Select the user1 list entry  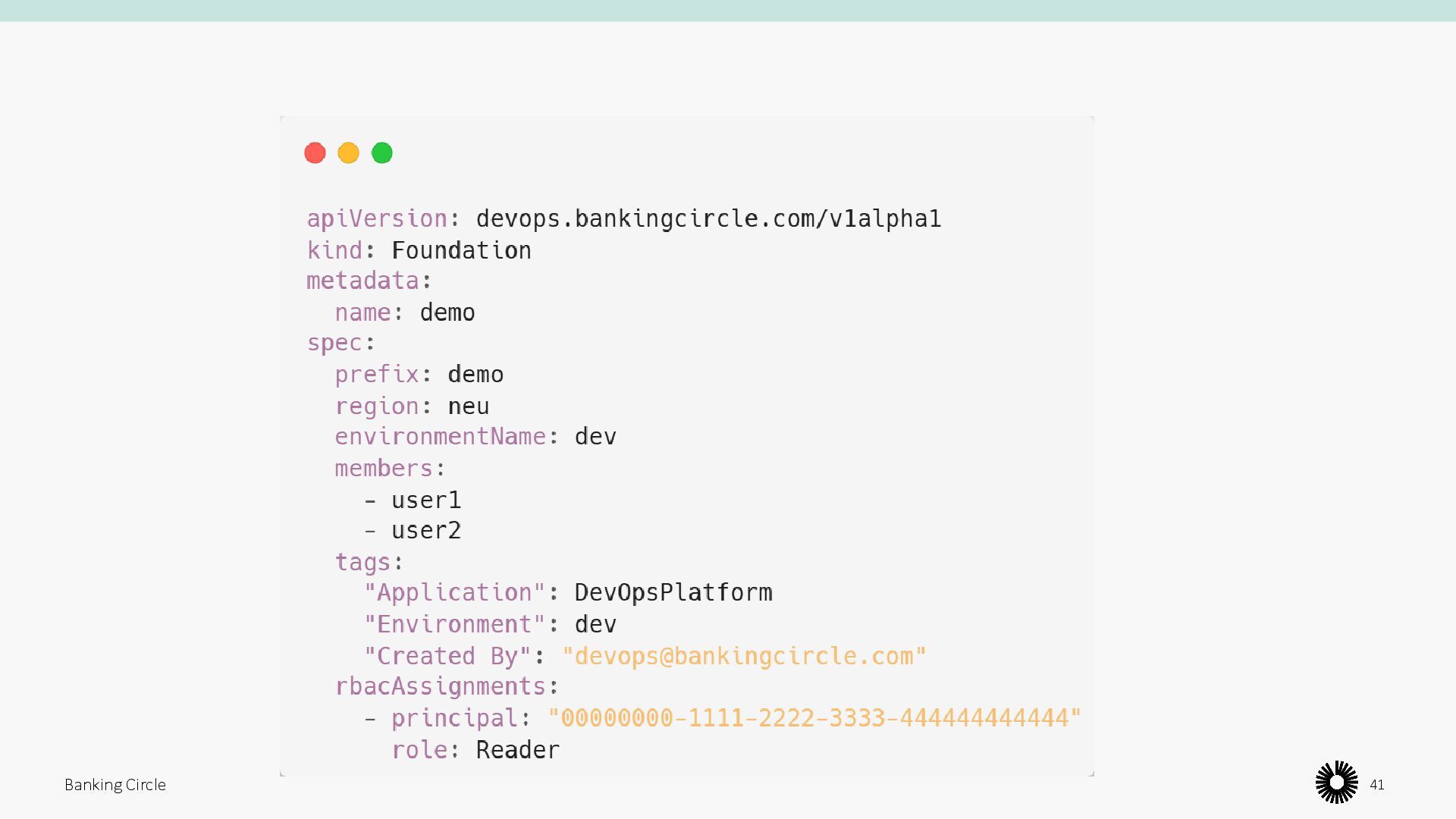tap(425, 500)
